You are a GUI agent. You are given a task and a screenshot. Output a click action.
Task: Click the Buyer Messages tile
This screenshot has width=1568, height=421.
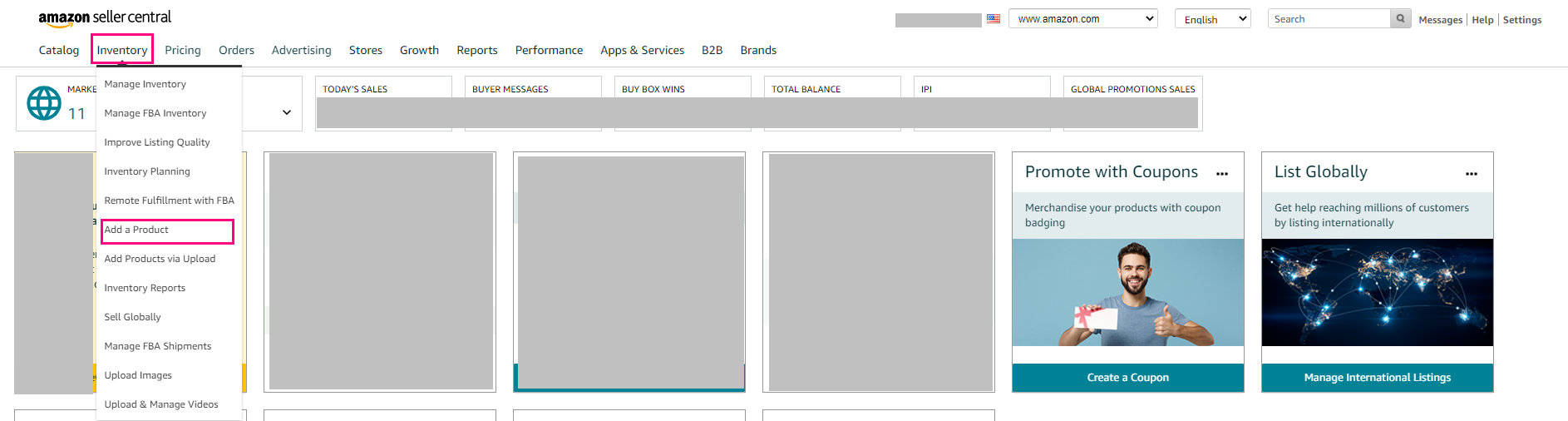[533, 103]
